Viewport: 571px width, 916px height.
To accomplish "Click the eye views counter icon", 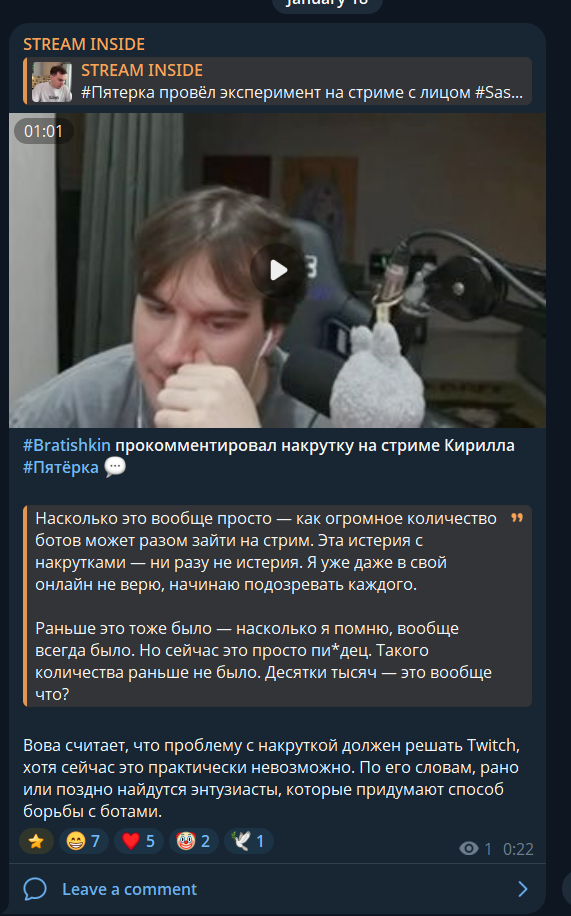I will point(469,848).
